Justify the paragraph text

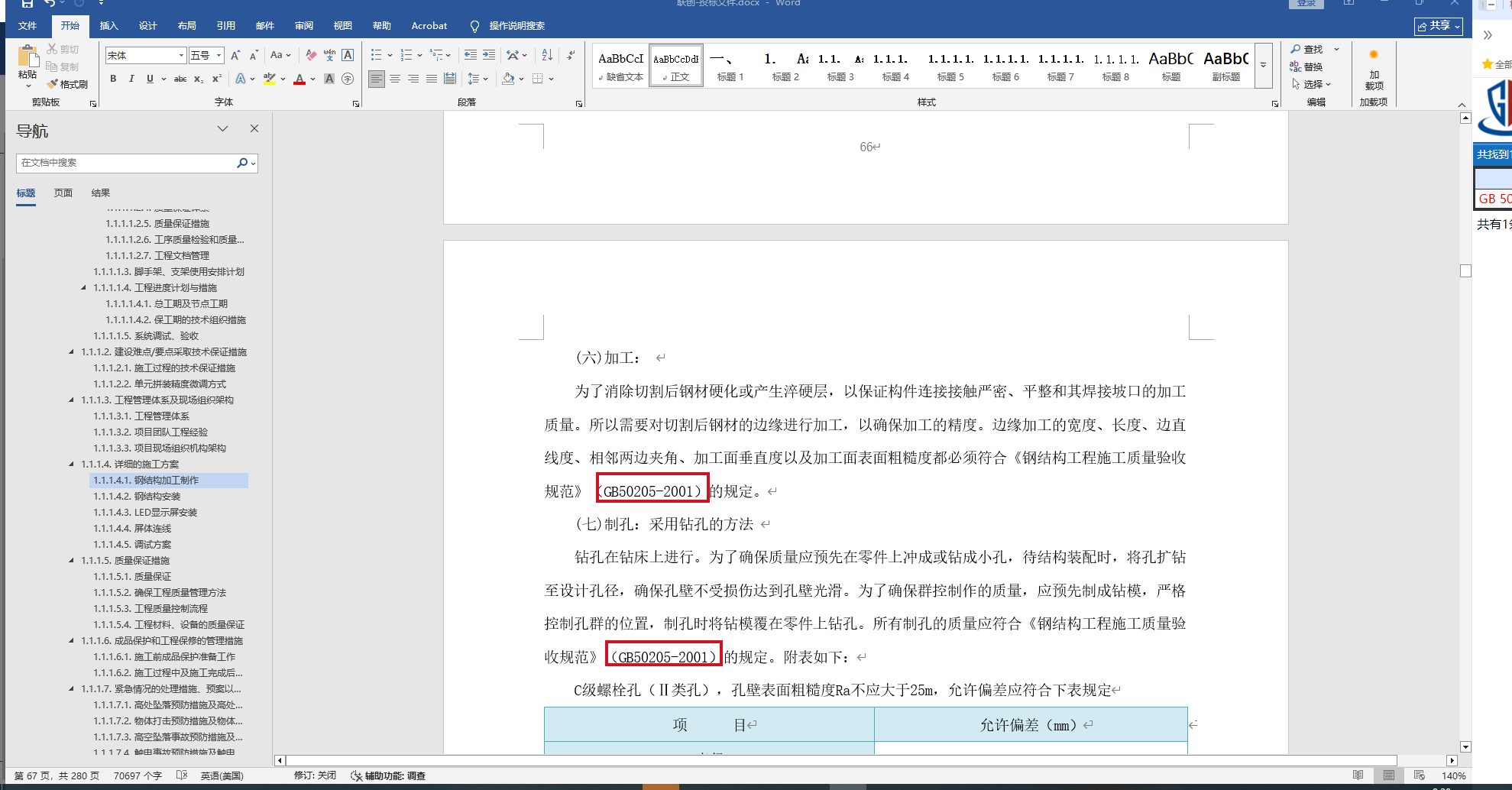(432, 79)
